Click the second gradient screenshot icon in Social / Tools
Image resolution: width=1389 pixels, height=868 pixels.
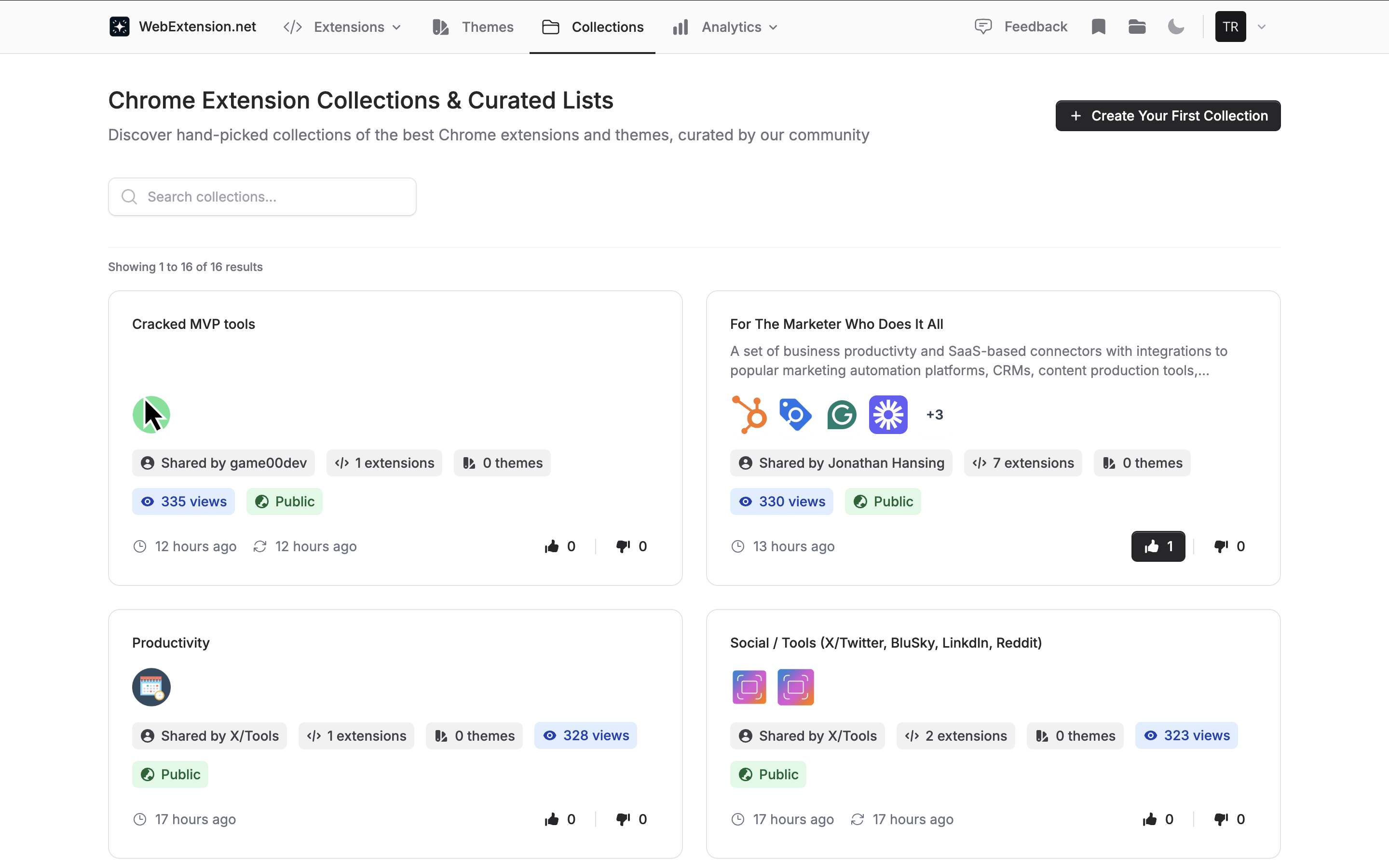795,687
